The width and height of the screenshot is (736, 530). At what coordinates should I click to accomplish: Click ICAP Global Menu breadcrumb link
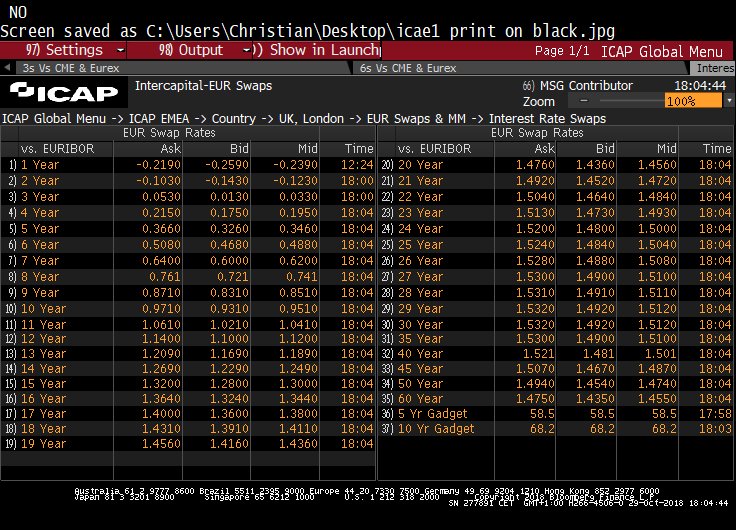tap(54, 118)
